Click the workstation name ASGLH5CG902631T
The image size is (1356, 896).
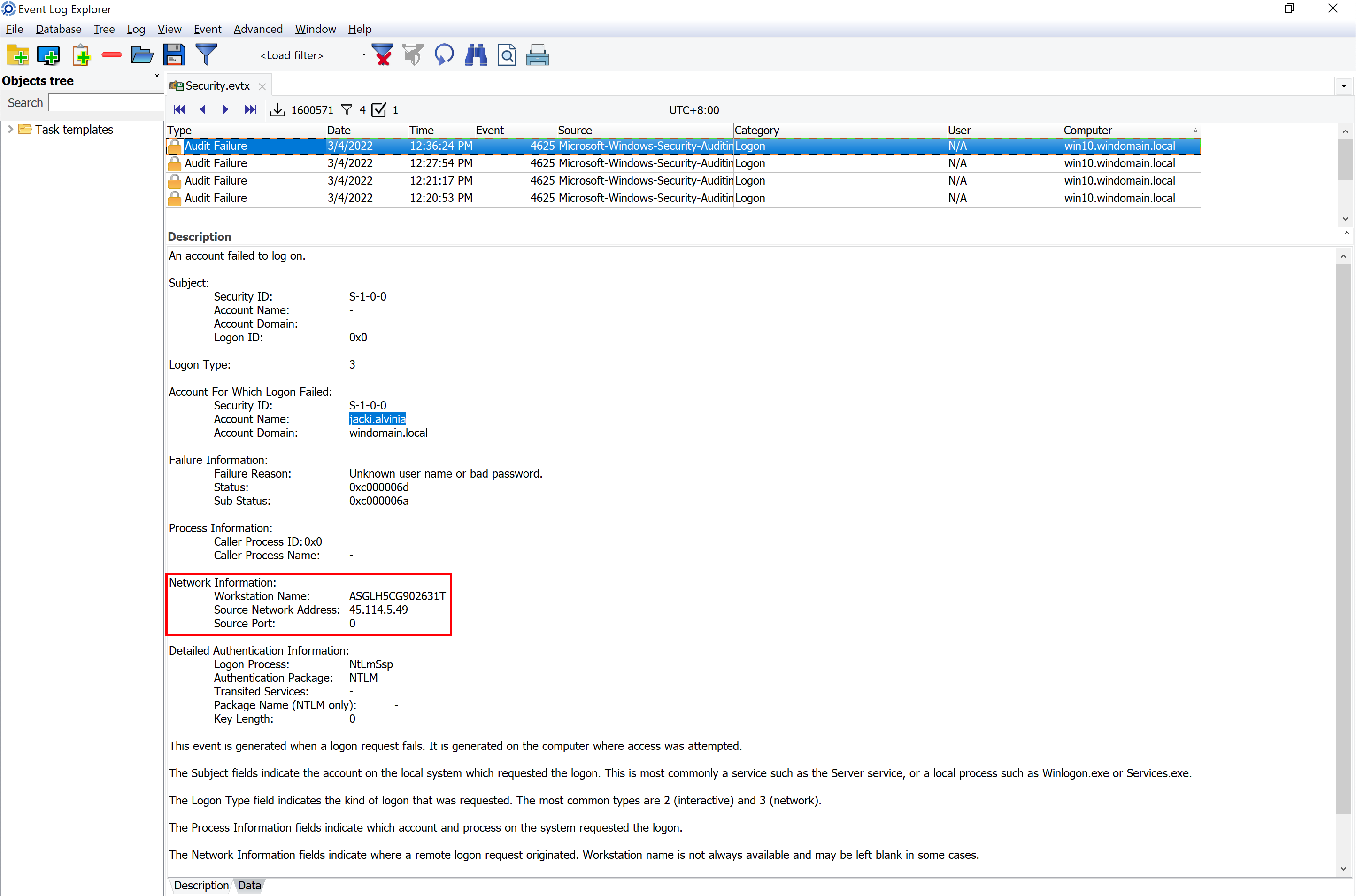coord(398,596)
